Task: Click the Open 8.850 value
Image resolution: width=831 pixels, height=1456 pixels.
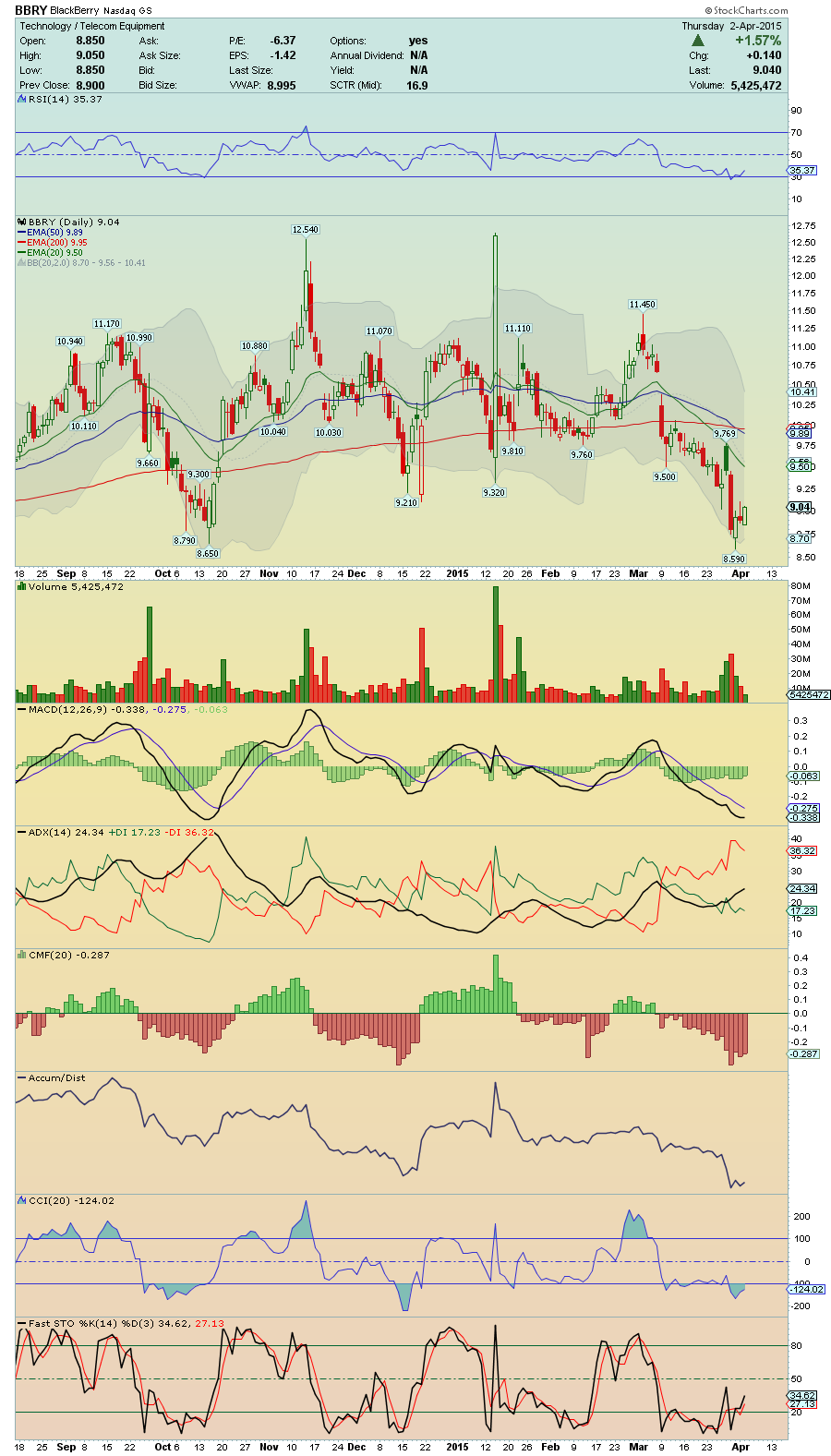Action: pos(90,41)
